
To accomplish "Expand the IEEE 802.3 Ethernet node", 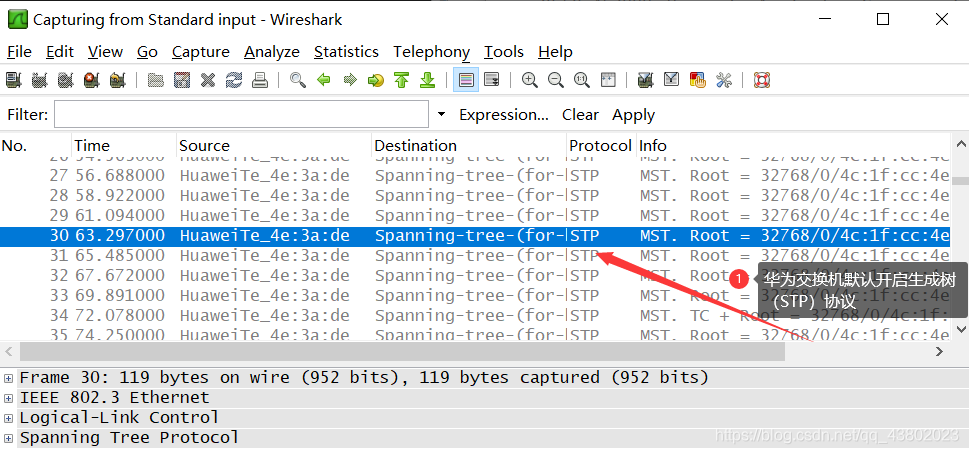I will (x=9, y=398).
